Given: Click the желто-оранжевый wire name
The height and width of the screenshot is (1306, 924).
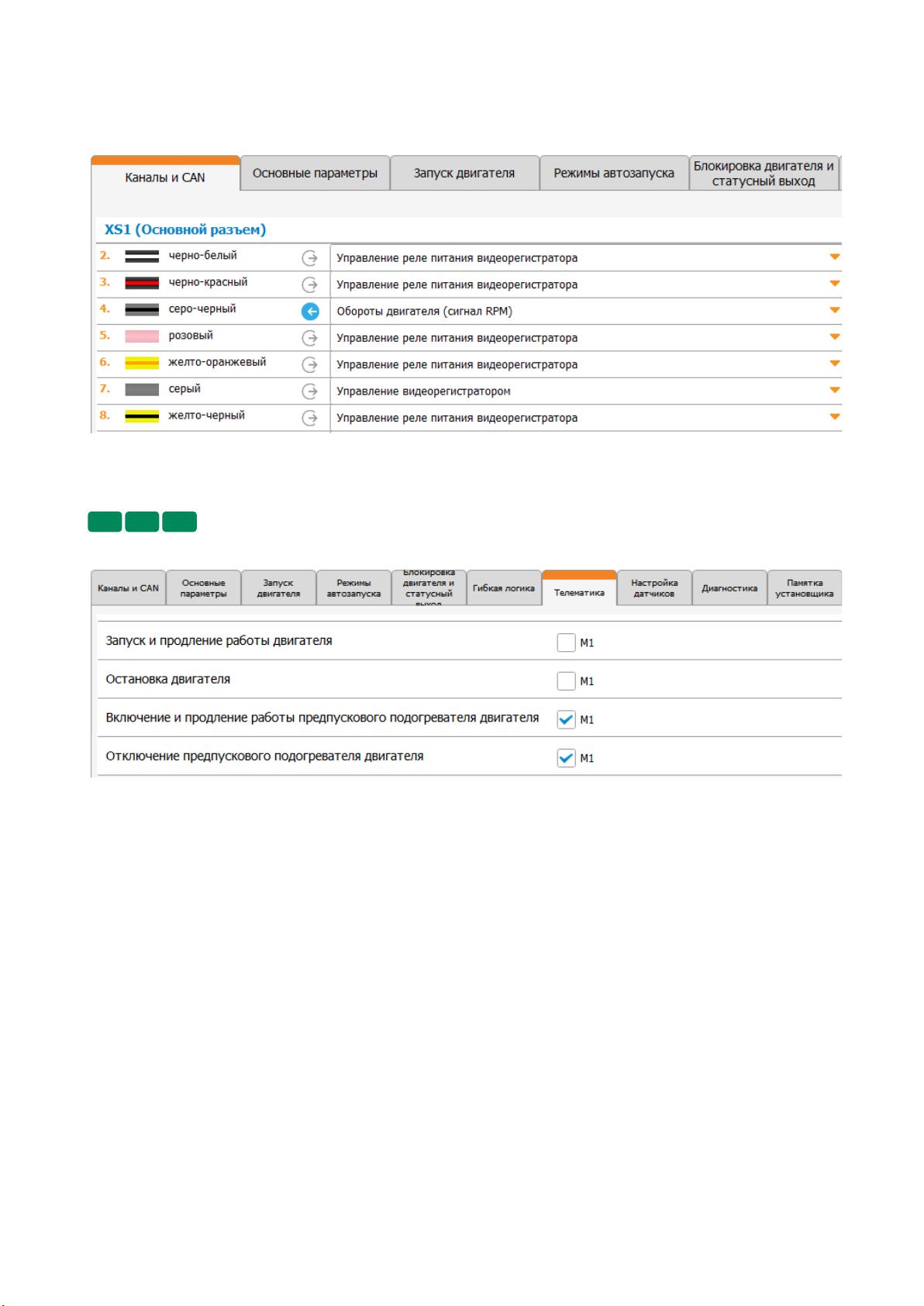Looking at the screenshot, I should pos(217,362).
